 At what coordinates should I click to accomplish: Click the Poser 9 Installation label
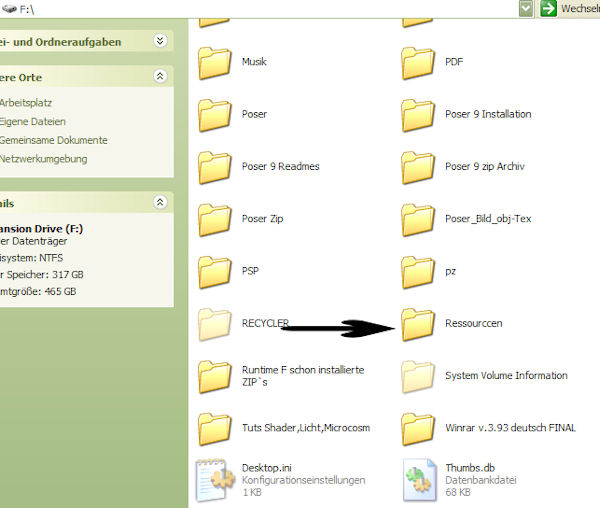point(488,114)
